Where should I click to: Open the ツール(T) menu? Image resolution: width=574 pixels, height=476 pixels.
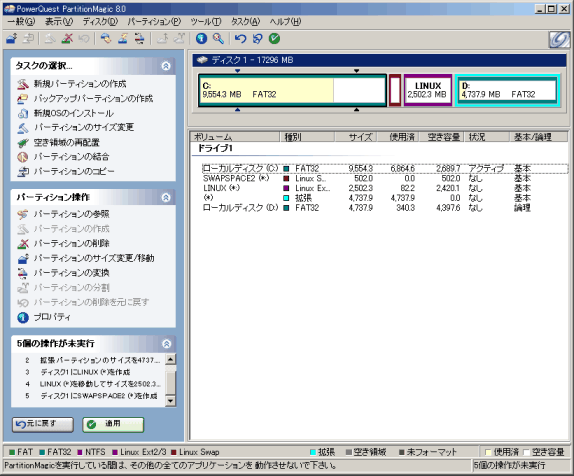coord(206,22)
